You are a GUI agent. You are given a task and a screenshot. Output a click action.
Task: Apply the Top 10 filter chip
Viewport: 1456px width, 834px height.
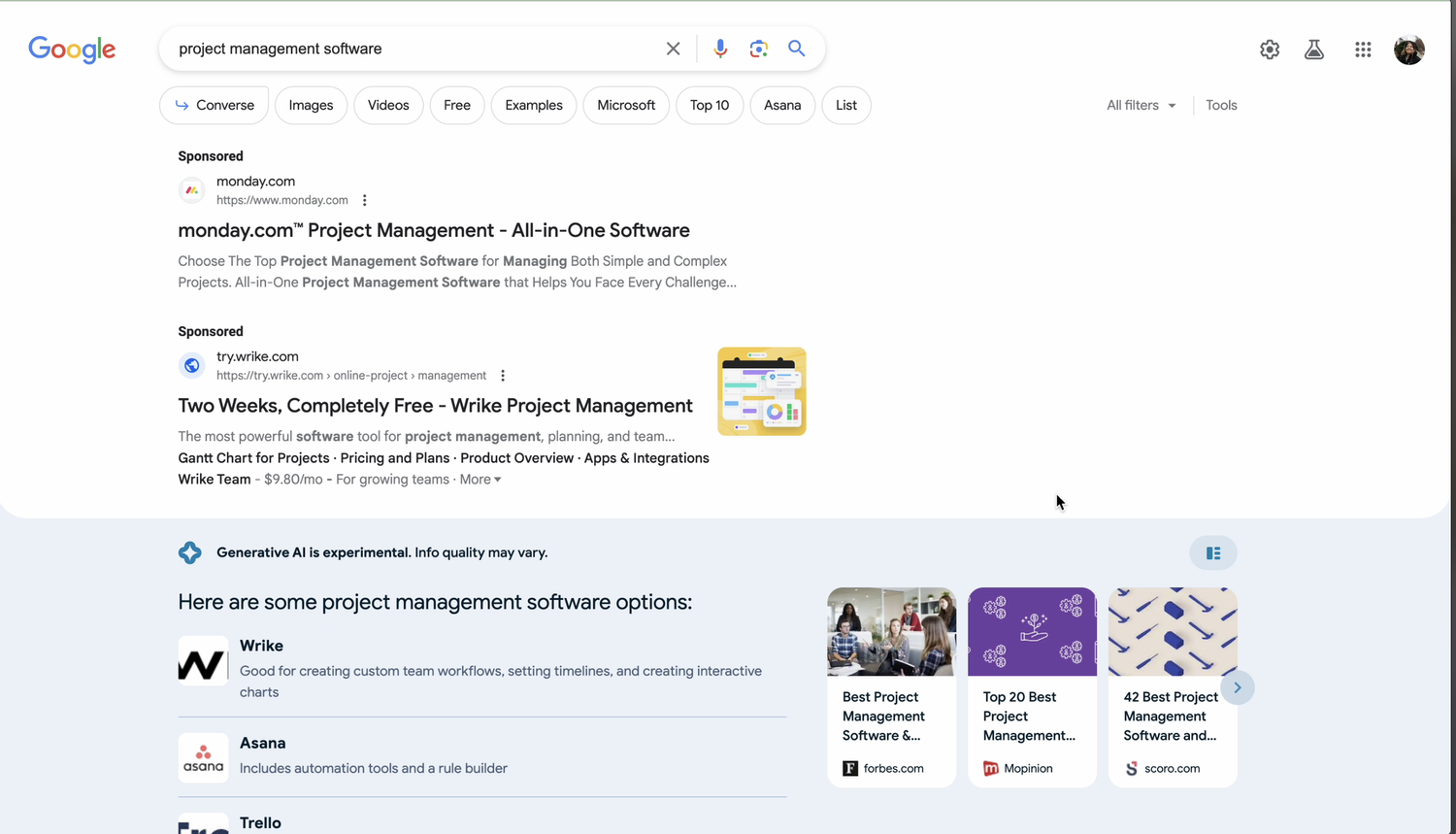click(x=710, y=105)
